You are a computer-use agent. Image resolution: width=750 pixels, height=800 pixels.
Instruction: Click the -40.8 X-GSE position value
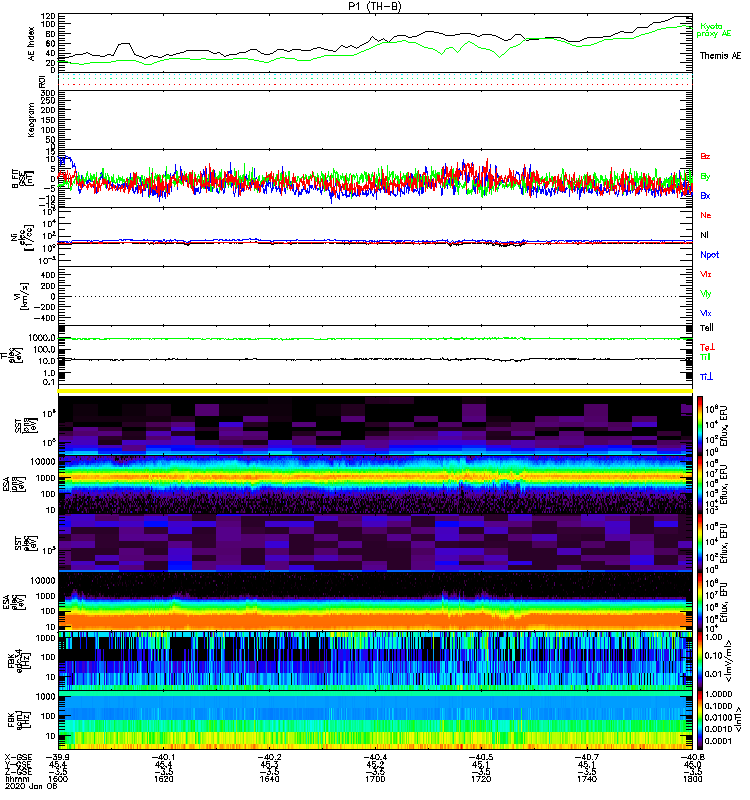[693, 757]
